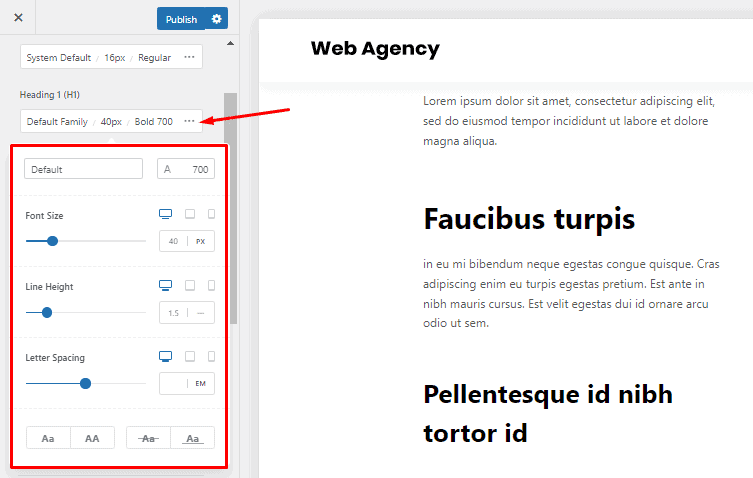
Task: Select desktop device icon for Letter Spacing
Action: click(166, 357)
